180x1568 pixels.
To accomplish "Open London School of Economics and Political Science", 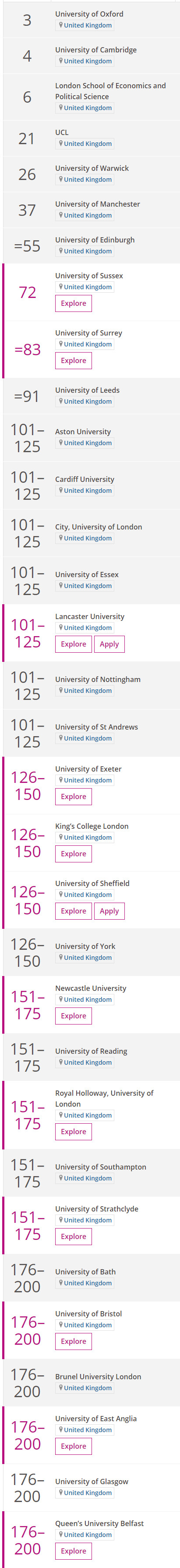I will pos(110,91).
